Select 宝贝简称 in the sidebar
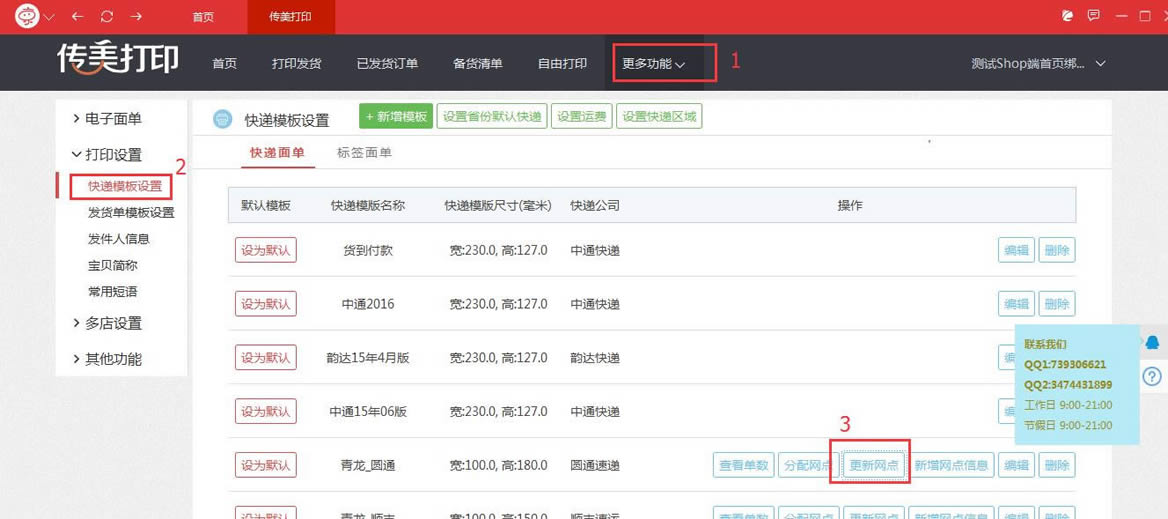This screenshot has width=1168, height=519. (112, 266)
